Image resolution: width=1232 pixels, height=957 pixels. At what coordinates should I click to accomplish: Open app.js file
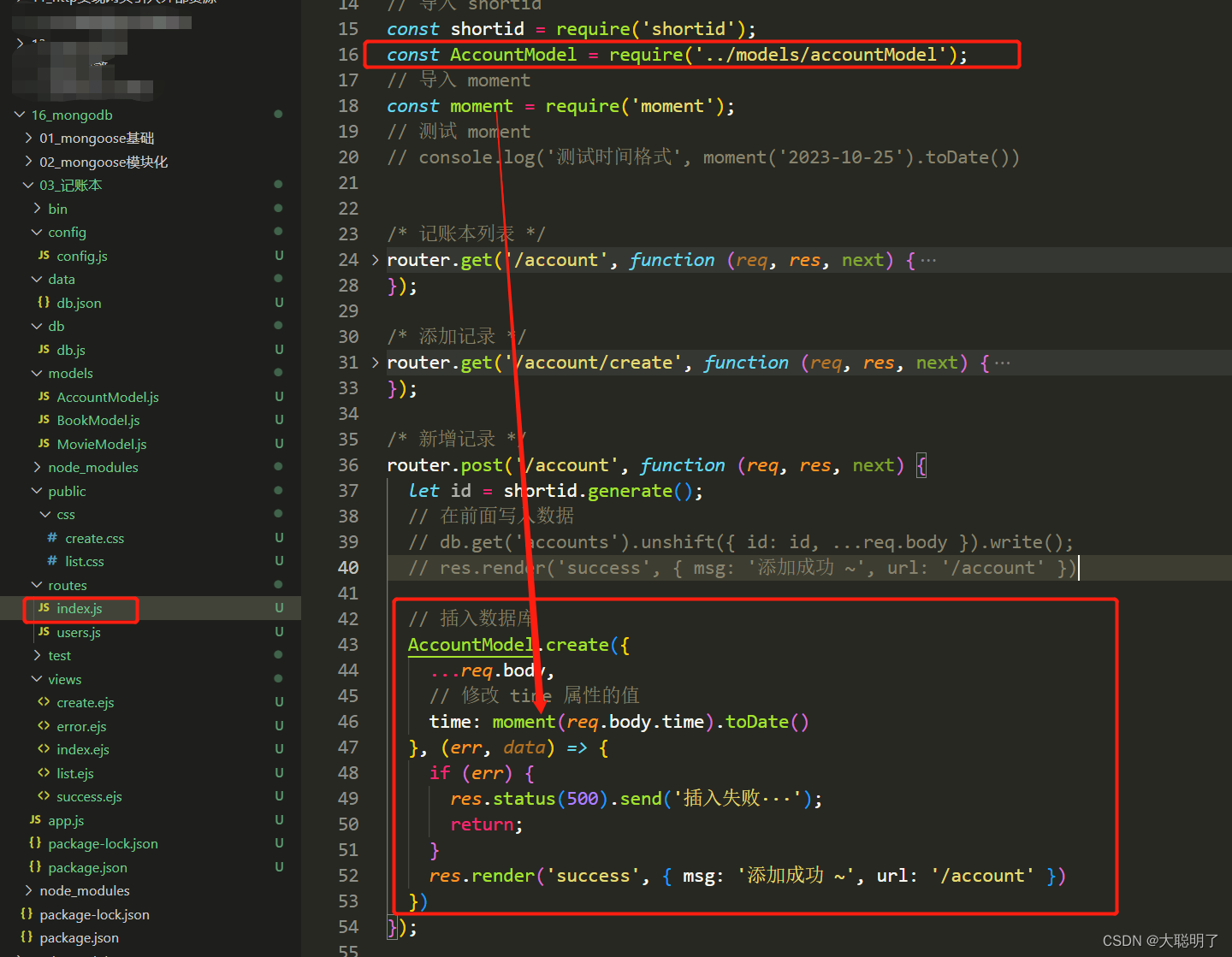[66, 820]
